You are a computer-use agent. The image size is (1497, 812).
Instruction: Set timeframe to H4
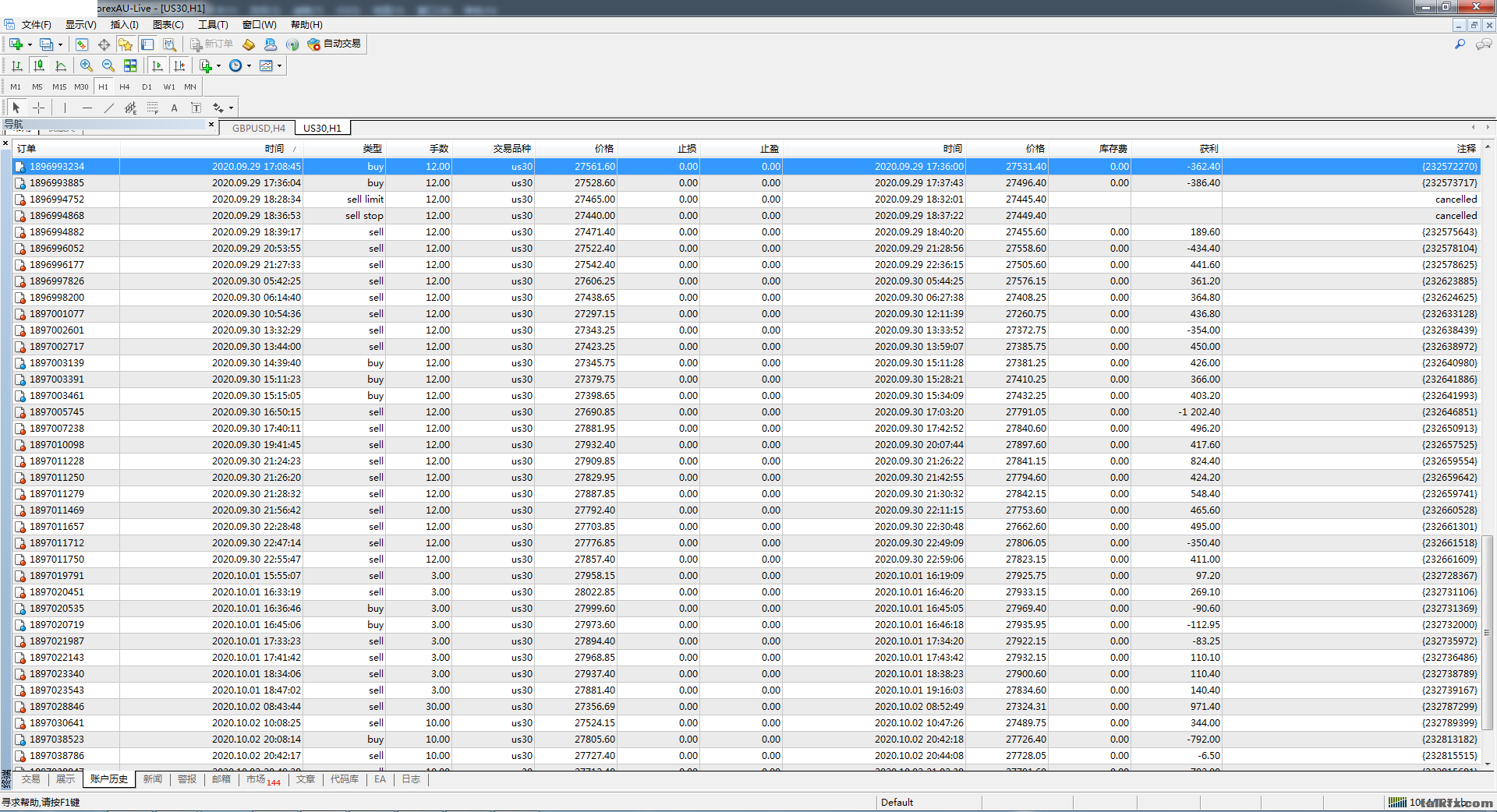point(125,86)
